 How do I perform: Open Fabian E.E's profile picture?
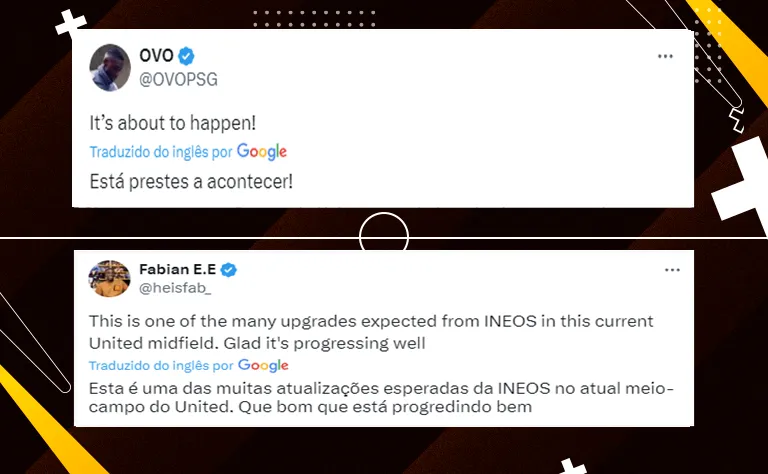(x=109, y=278)
